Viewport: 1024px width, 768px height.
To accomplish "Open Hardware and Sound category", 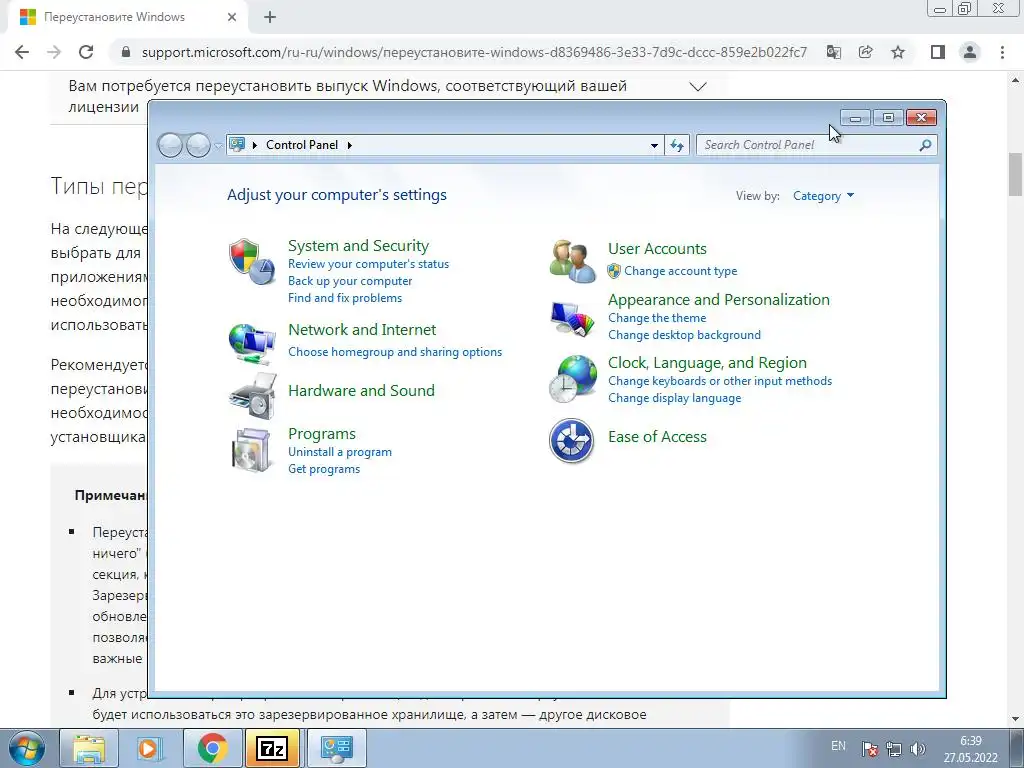I will [x=361, y=391].
